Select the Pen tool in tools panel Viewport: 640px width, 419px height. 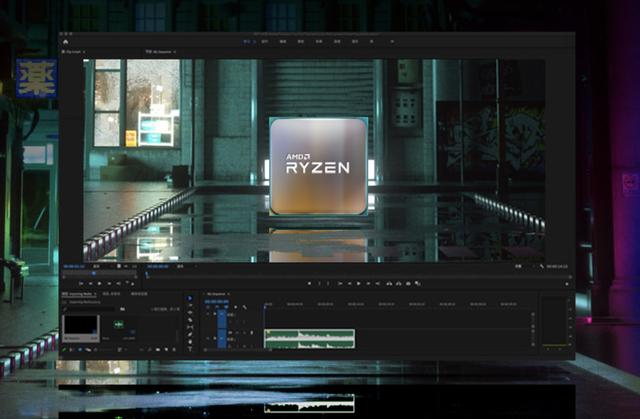[190, 335]
